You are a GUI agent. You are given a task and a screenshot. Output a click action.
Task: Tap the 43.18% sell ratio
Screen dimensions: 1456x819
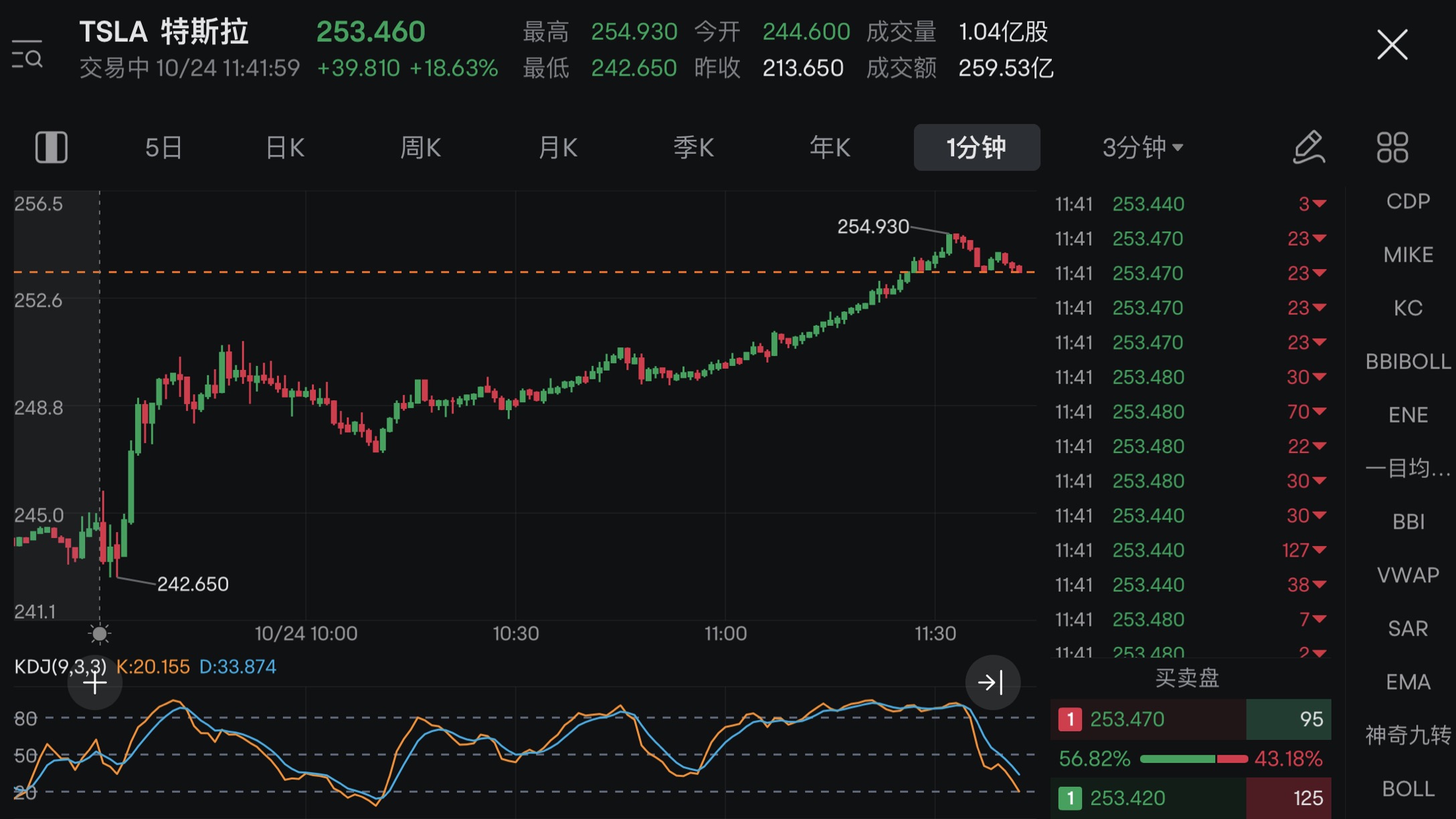coord(1288,759)
